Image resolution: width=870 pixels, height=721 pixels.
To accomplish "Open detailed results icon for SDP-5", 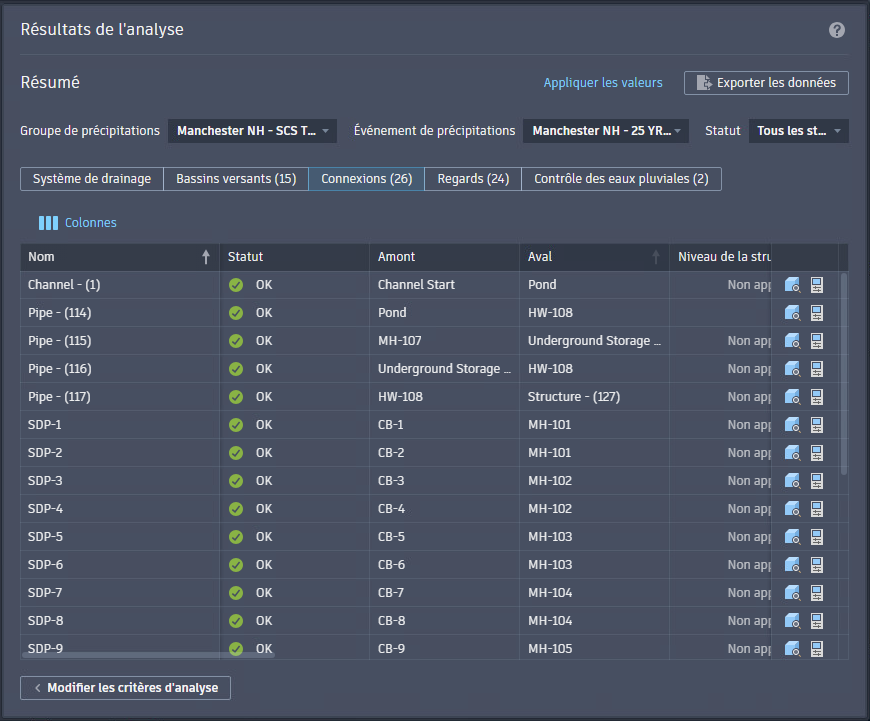I will pos(817,537).
